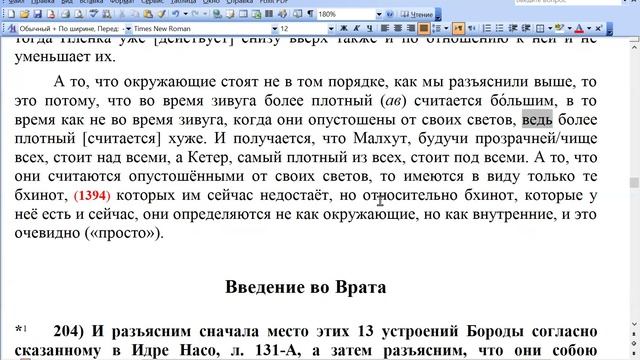Image resolution: width=640 pixels, height=360 pixels.
Task: Click the heading Введение во Врата
Action: coord(305,287)
